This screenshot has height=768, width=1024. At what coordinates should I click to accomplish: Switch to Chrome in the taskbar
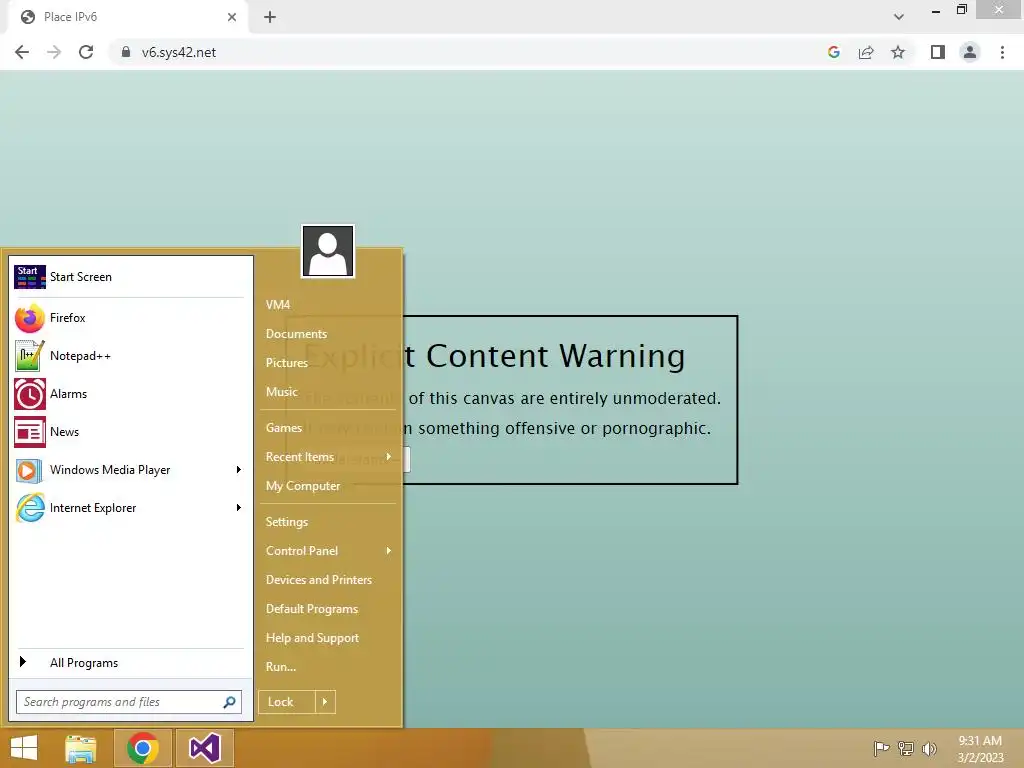(x=143, y=748)
